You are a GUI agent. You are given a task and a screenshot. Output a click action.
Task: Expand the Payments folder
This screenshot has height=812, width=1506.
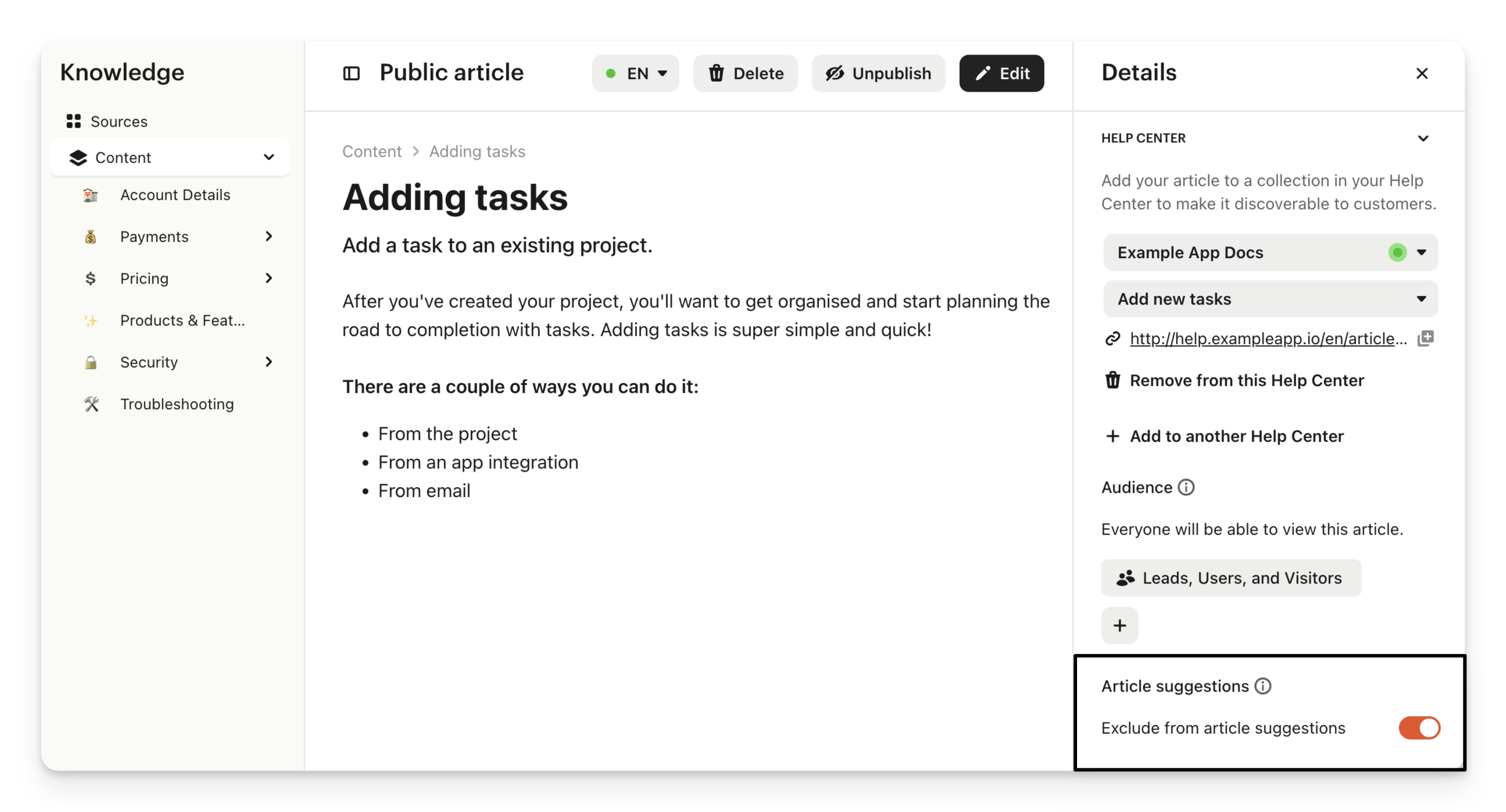click(x=269, y=236)
